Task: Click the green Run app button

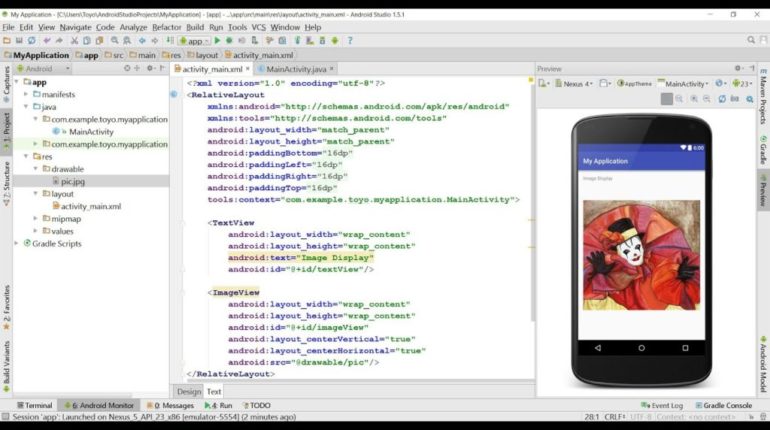Action: tap(217, 41)
